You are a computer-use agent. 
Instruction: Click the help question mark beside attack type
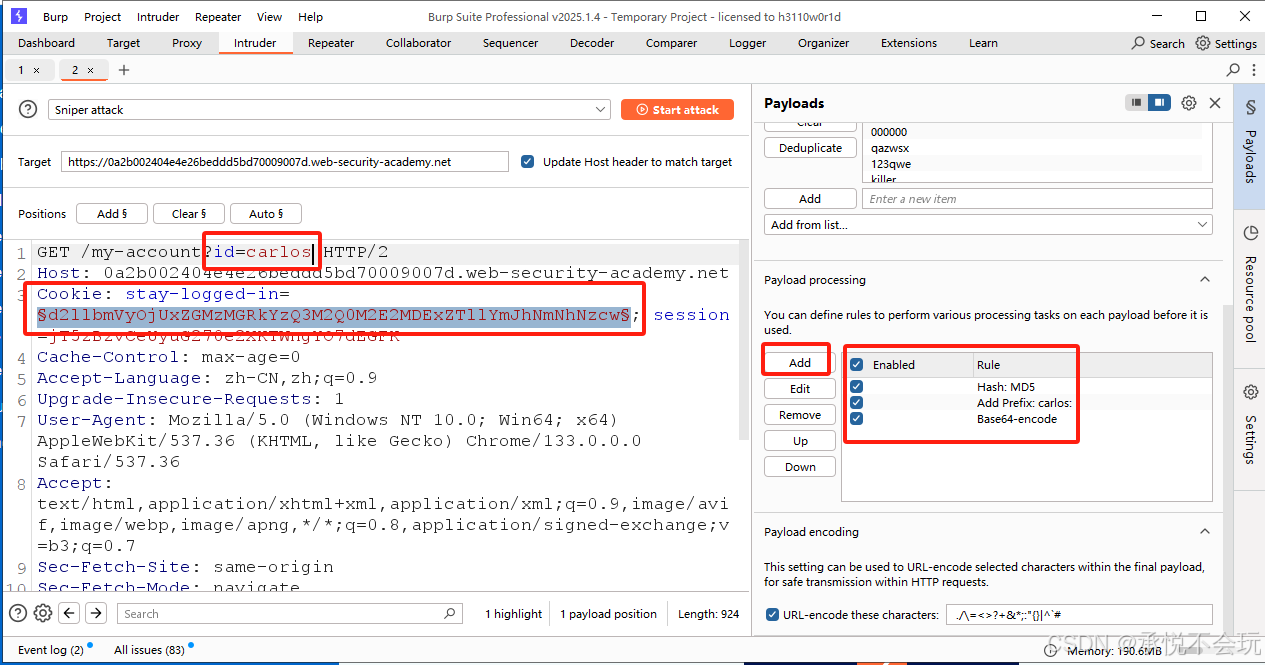(x=29, y=110)
